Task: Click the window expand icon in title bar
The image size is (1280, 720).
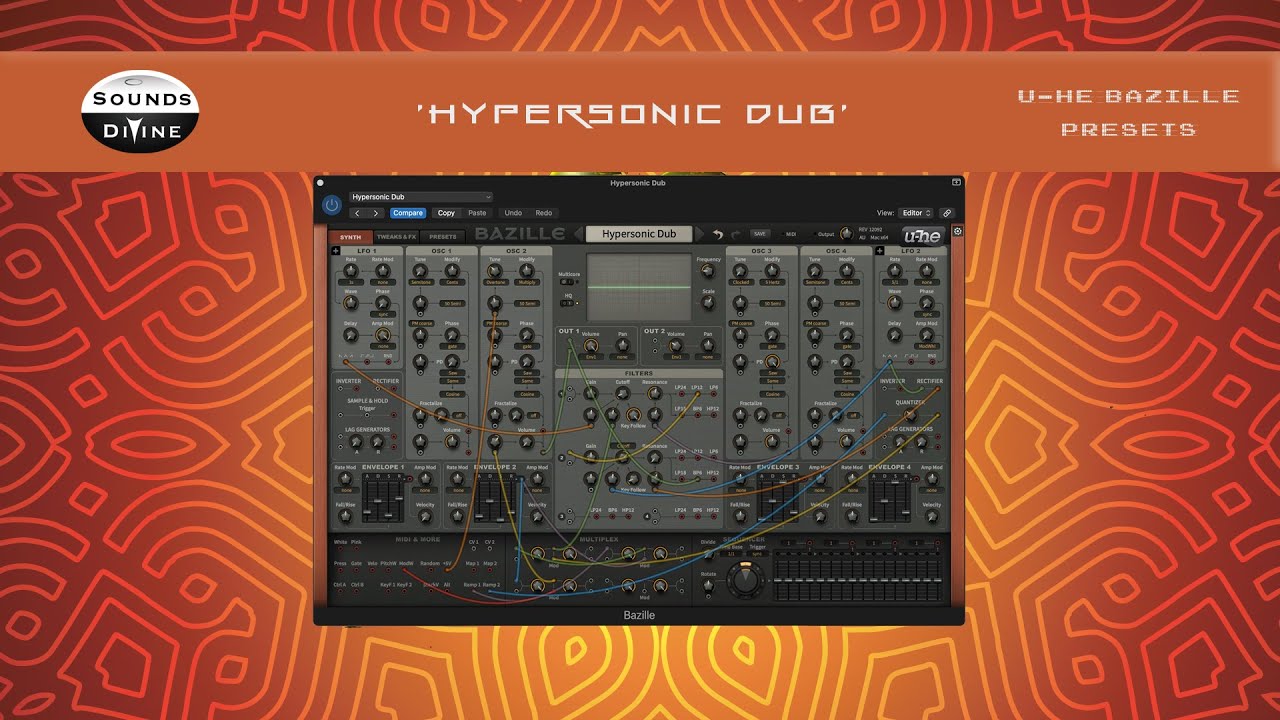Action: (x=956, y=182)
